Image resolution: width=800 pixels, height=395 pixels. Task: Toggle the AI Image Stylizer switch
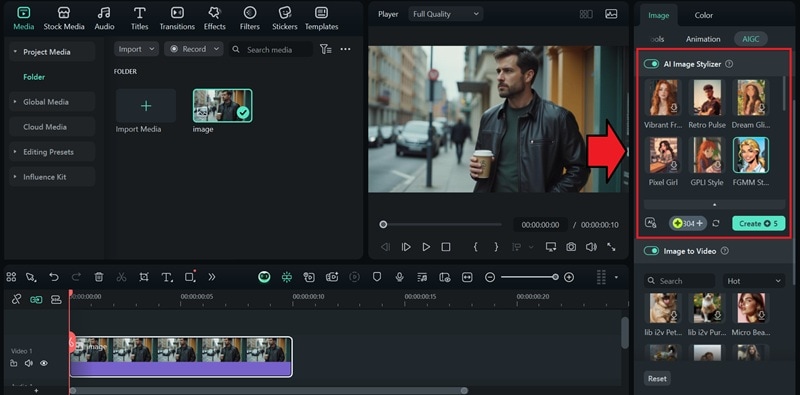(x=651, y=64)
